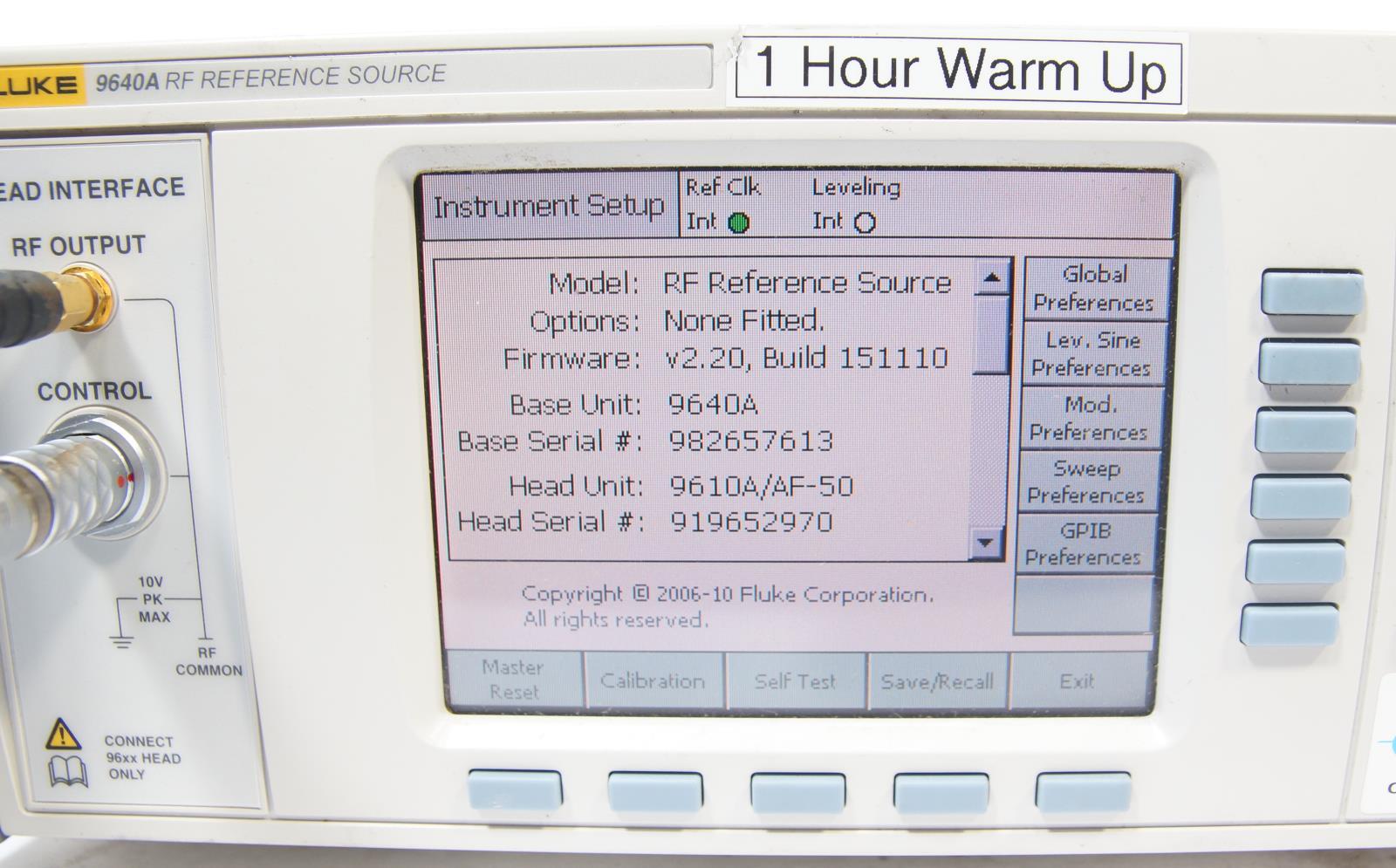Open Global Preferences softkey

pos(1095,289)
